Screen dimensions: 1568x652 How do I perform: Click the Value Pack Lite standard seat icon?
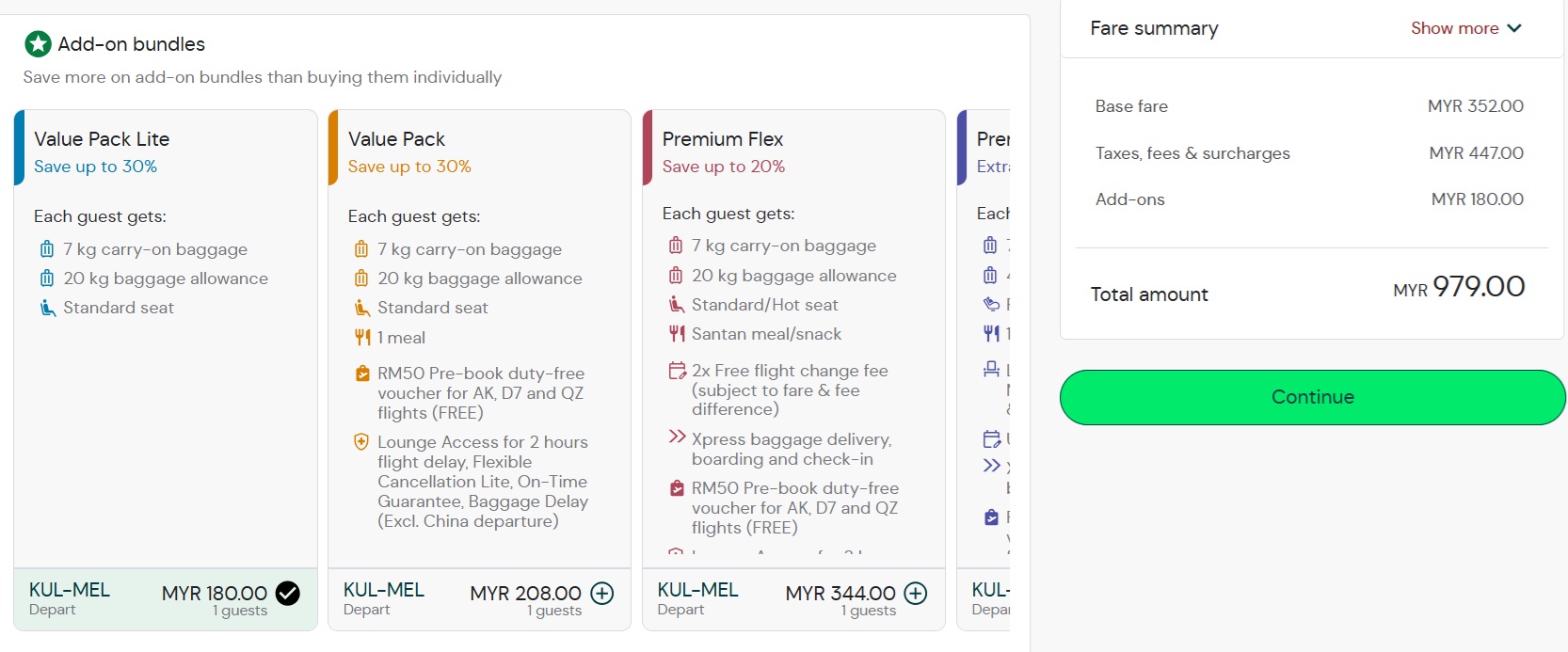47,308
